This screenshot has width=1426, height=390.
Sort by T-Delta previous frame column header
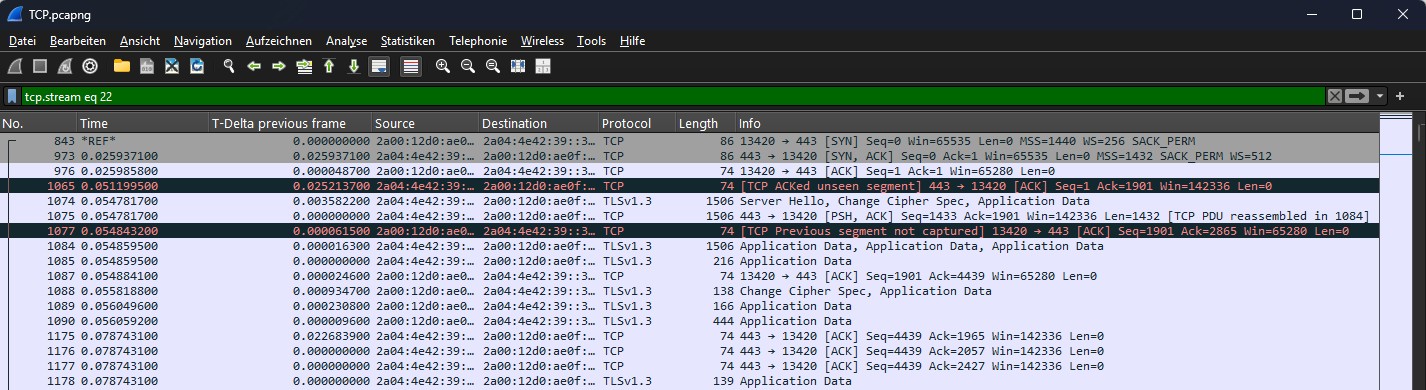290,124
